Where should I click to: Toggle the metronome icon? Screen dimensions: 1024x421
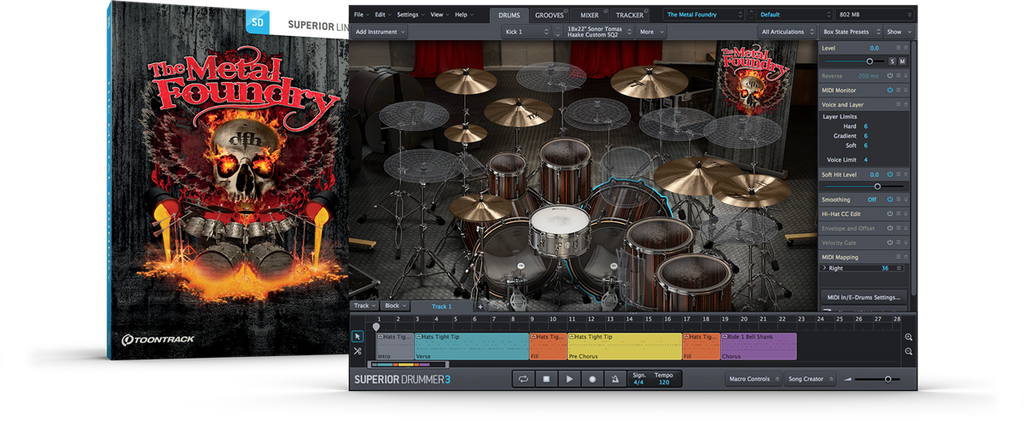[x=615, y=379]
